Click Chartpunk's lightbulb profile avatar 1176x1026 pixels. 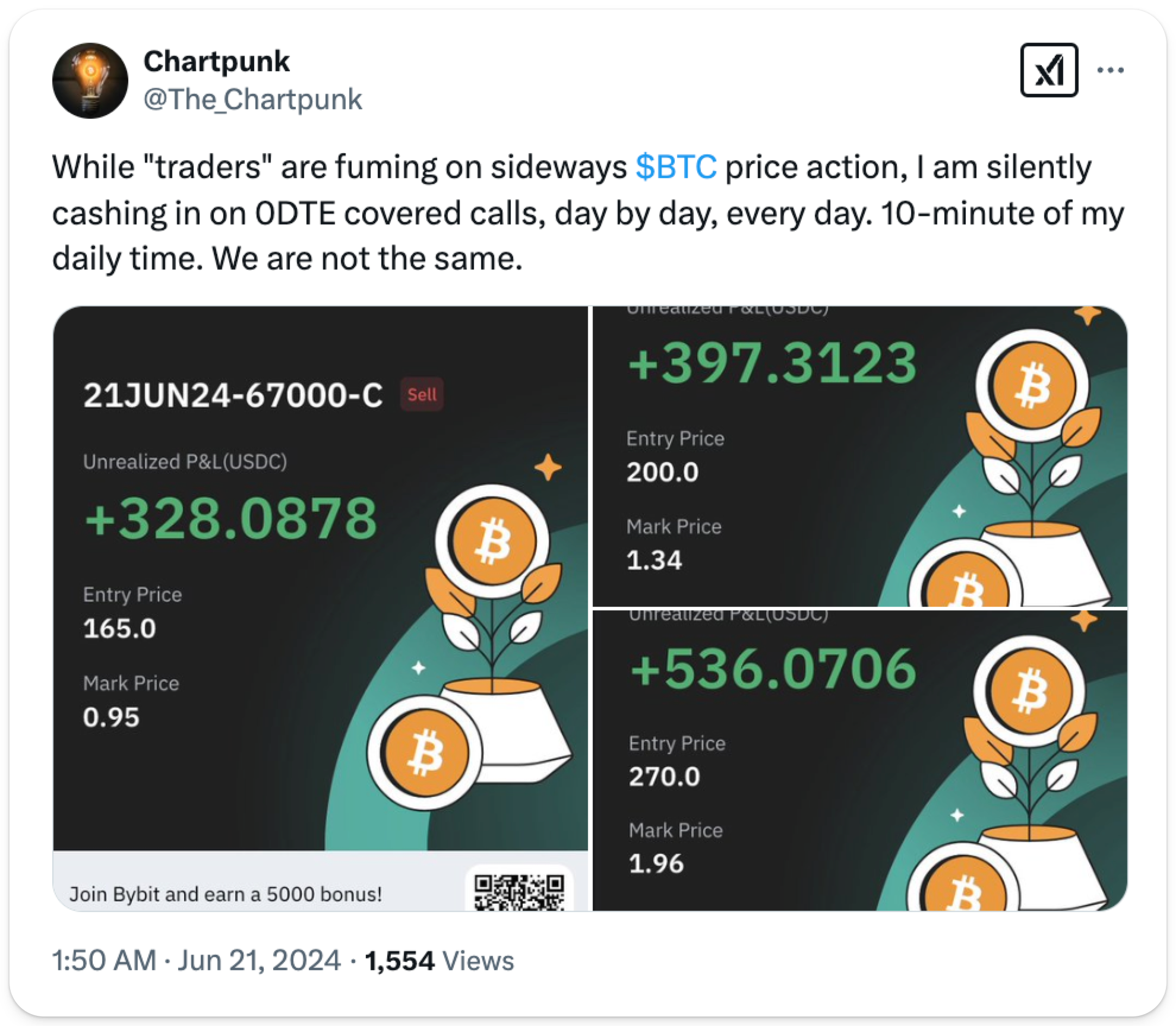click(90, 81)
